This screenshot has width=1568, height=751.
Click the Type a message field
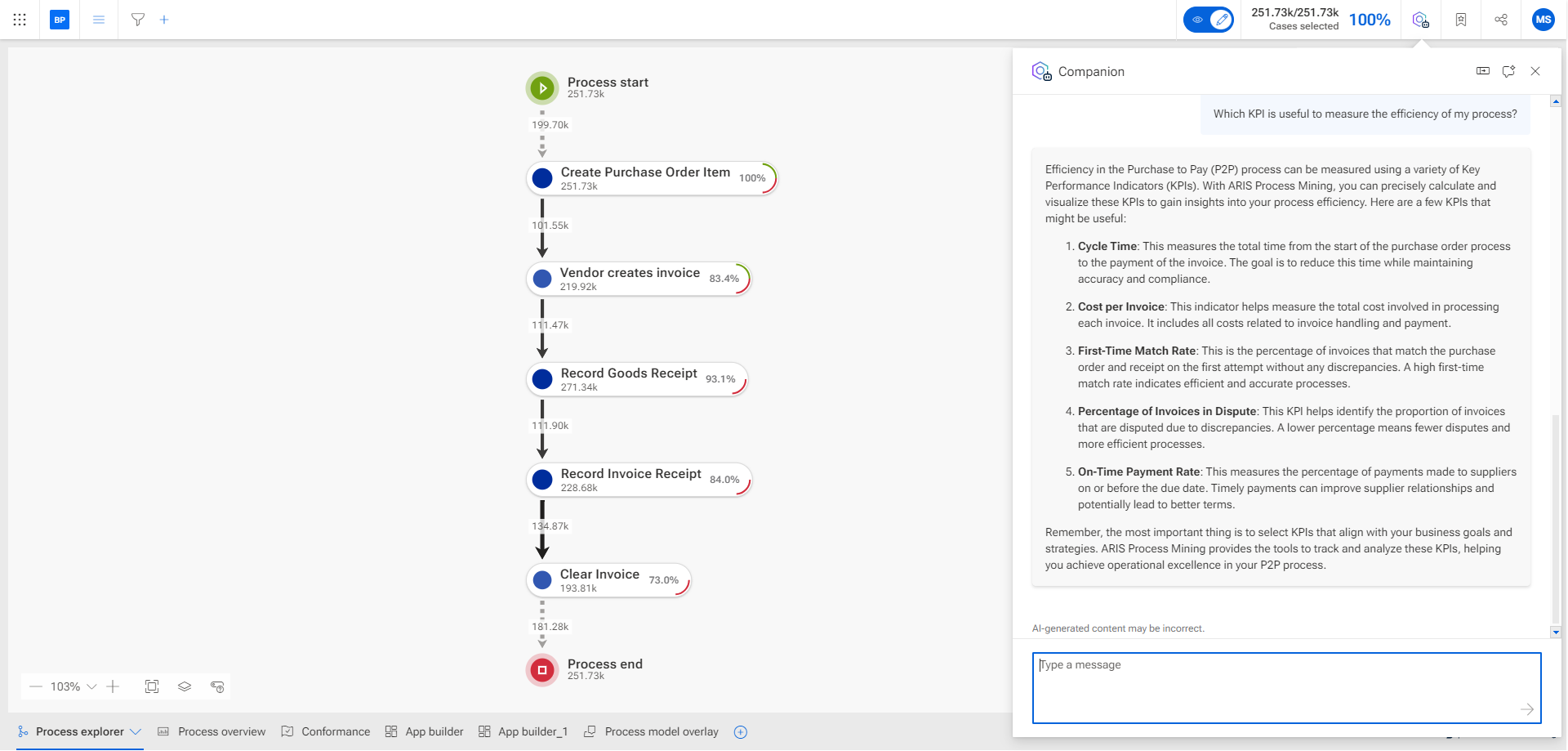point(1287,687)
